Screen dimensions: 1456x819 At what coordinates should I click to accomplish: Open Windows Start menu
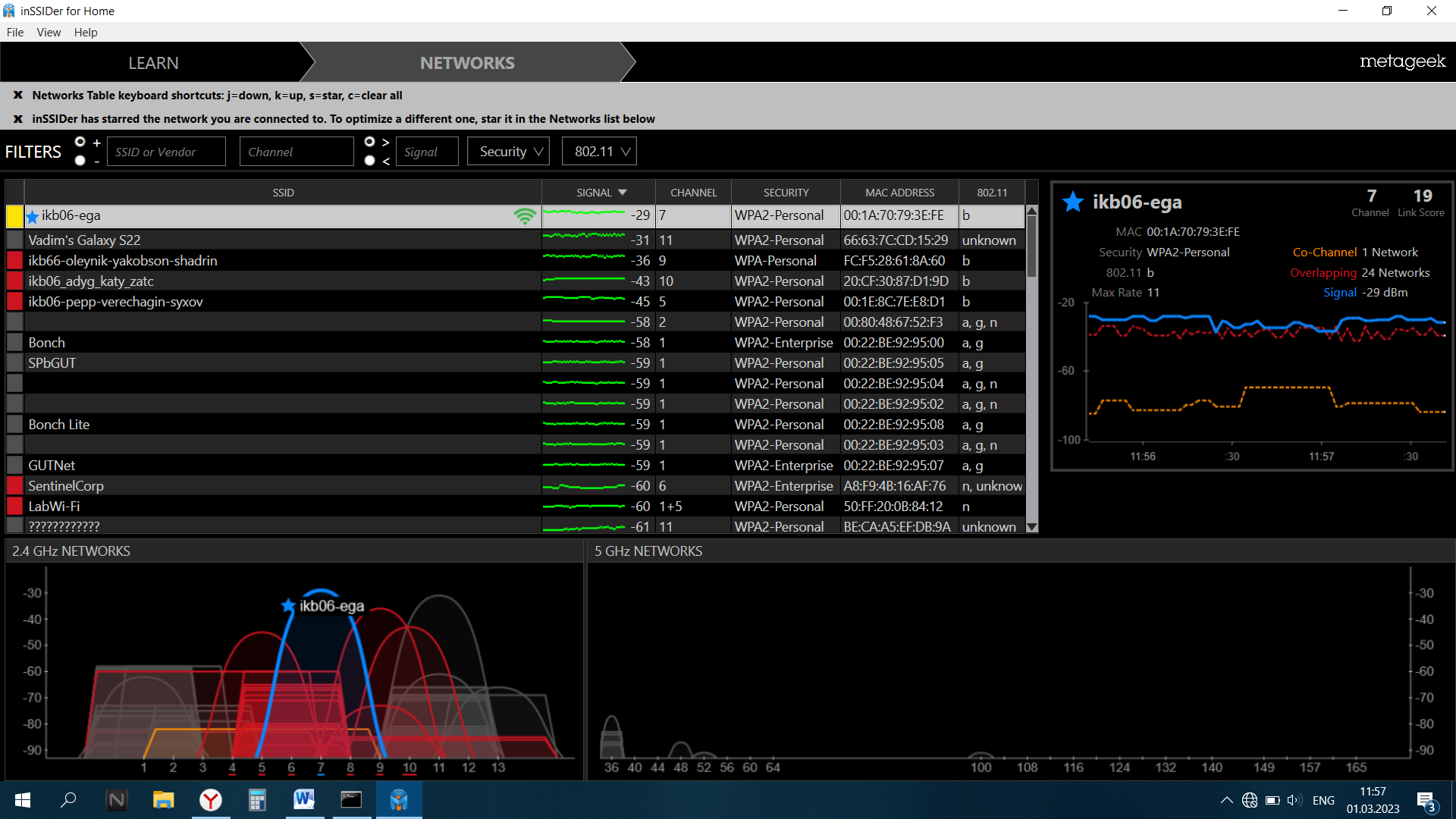click(x=23, y=800)
